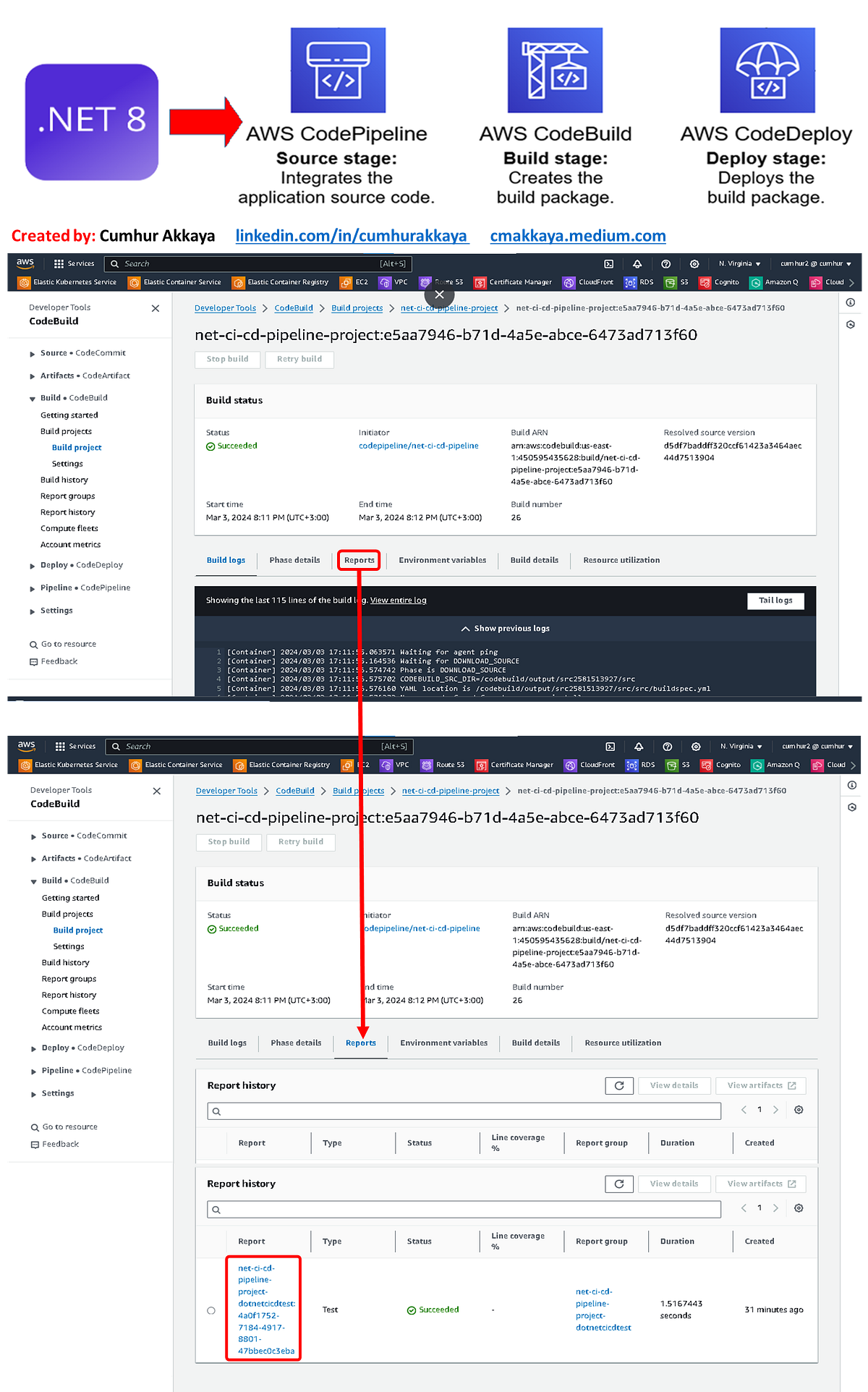Open CloudFront shortcut in upper console
Viewport: 868px width, 1392px height.
click(589, 282)
